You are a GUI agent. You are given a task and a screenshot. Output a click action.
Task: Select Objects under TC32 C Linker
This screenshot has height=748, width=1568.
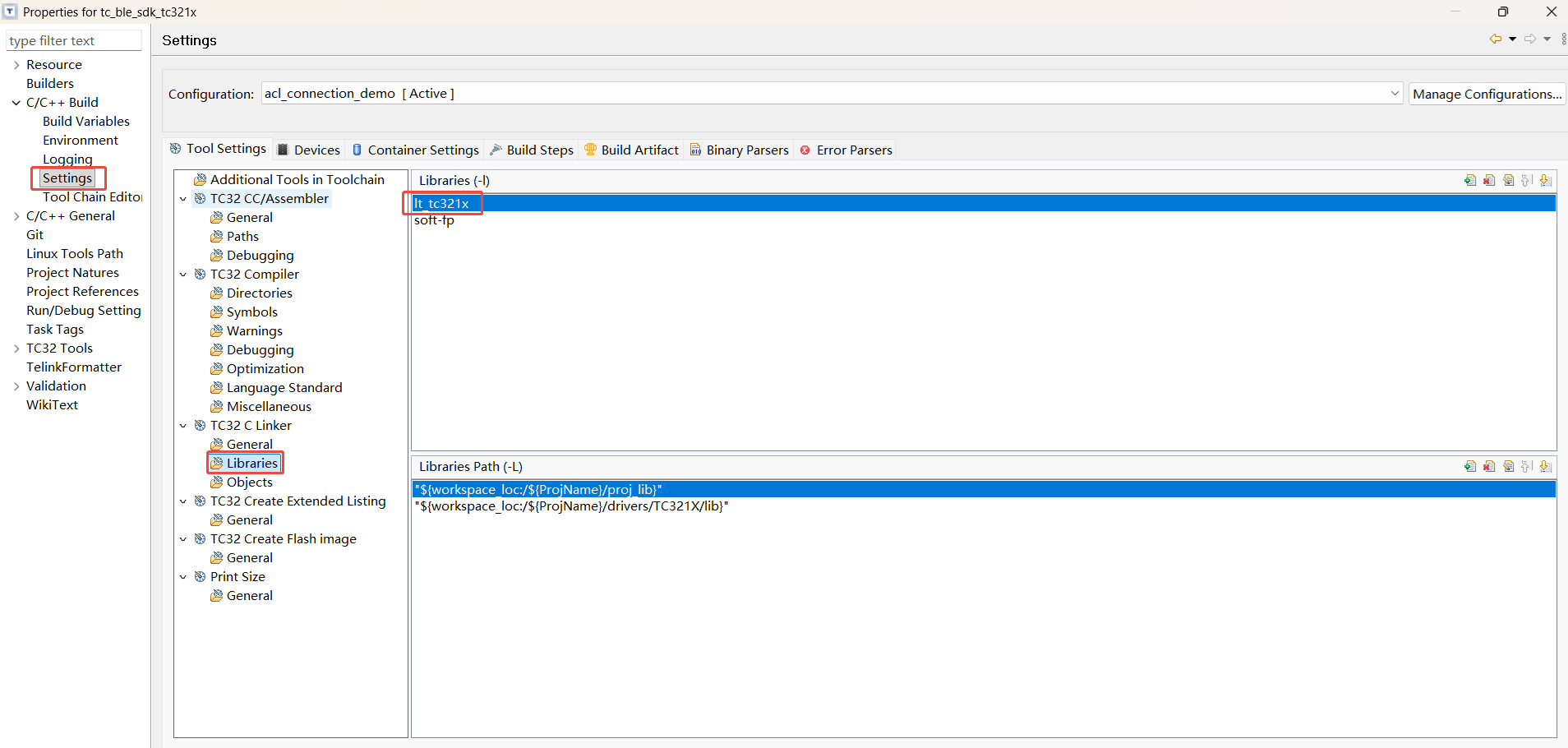pyautogui.click(x=242, y=483)
